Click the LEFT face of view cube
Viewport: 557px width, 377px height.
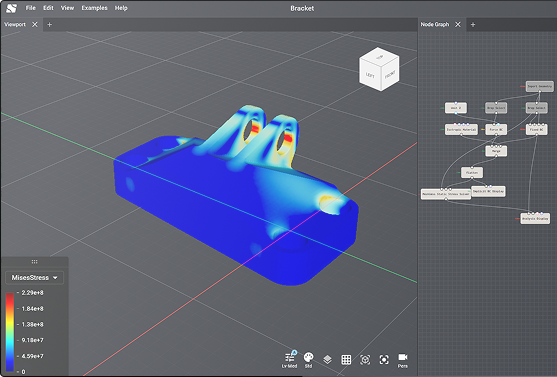click(x=370, y=75)
